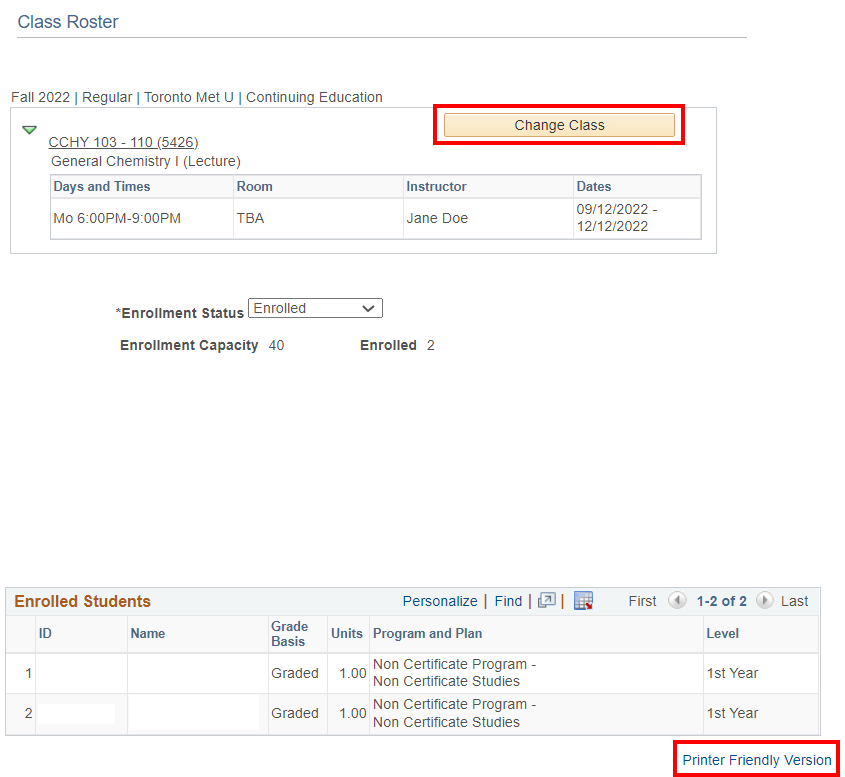Screen dimensions: 845x777
Task: Sort by the ID column header
Action: (x=45, y=633)
